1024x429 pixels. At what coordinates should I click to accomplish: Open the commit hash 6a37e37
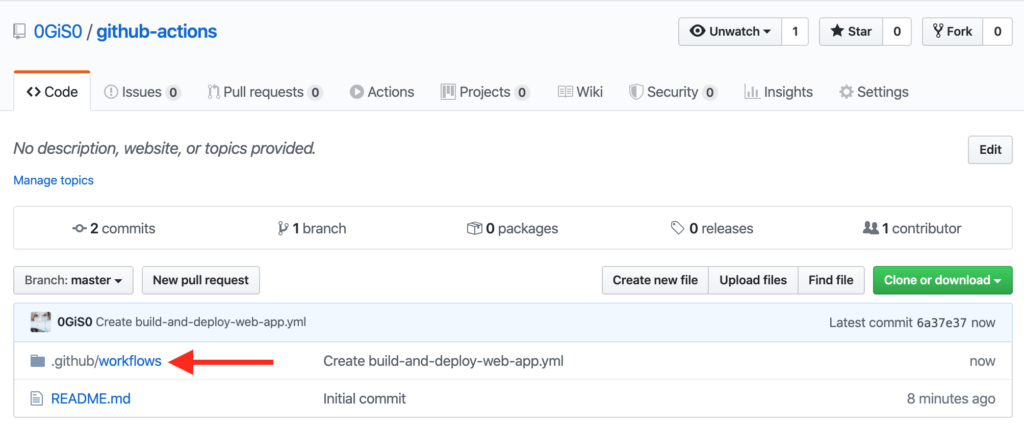942,323
